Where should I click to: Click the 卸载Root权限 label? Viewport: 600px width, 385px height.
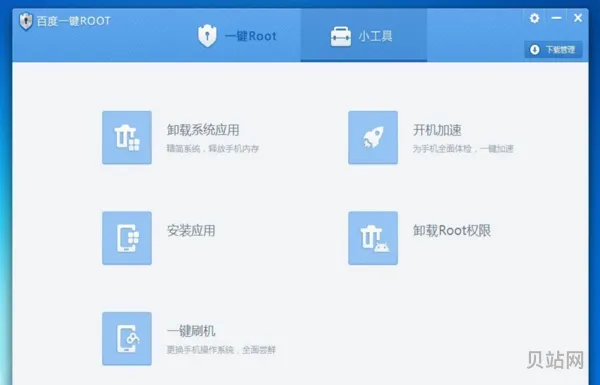click(452, 231)
